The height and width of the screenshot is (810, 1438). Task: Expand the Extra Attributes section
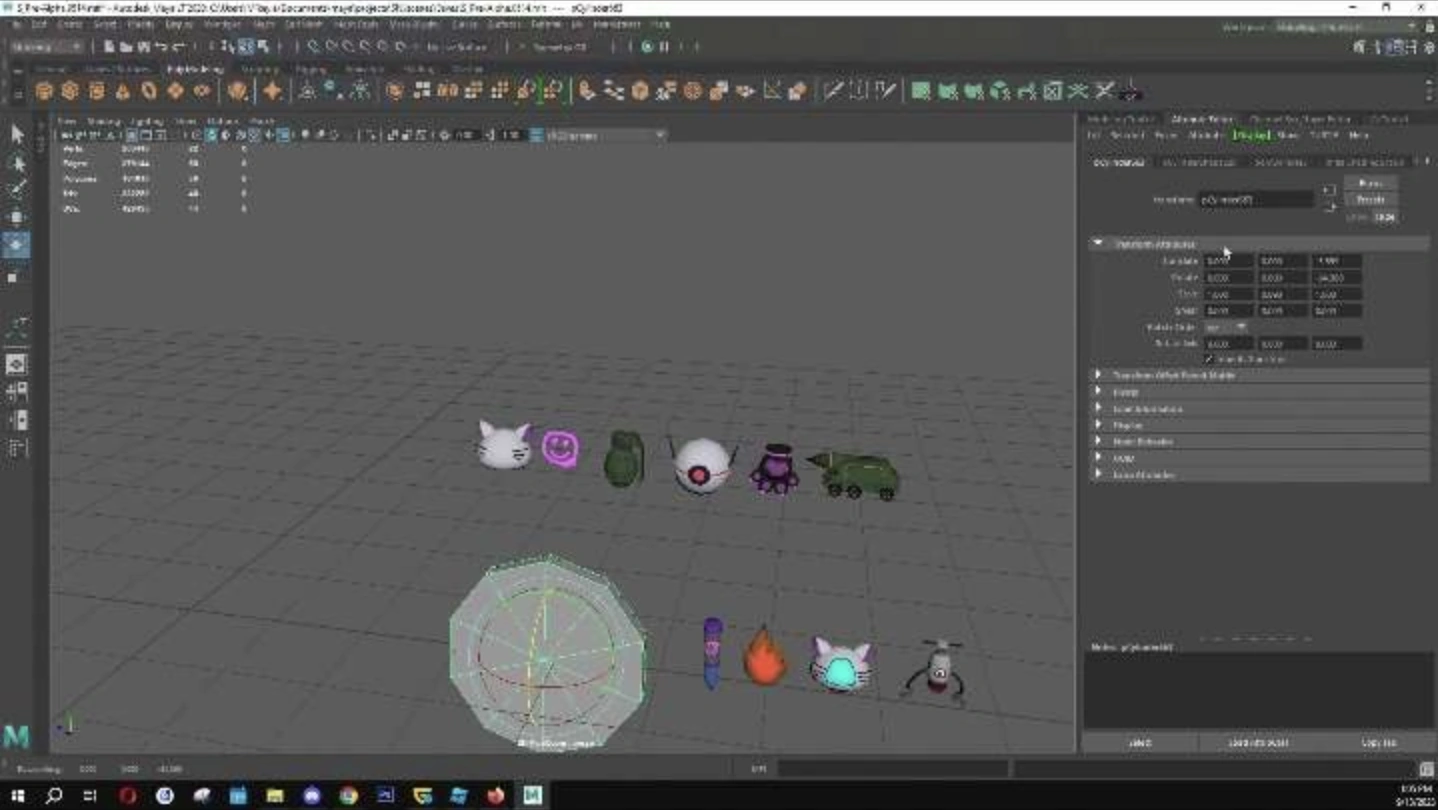coord(1260,475)
